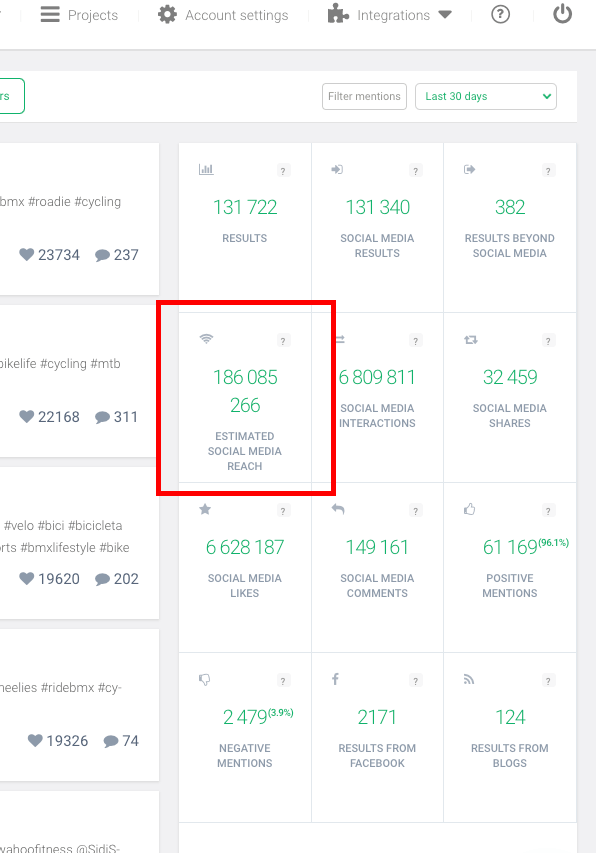Click the 2 479 negative mentions value
Image resolution: width=596 pixels, height=853 pixels.
pyautogui.click(x=245, y=718)
